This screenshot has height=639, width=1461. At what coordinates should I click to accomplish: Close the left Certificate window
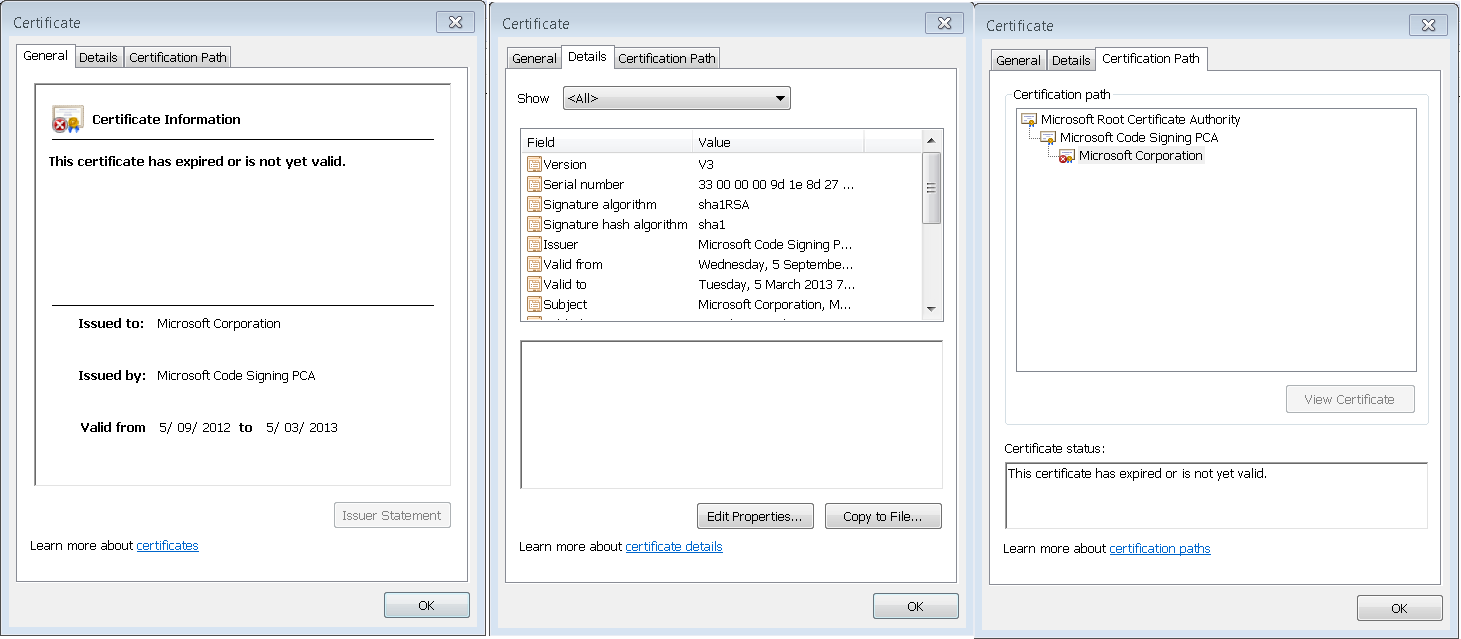pos(455,22)
